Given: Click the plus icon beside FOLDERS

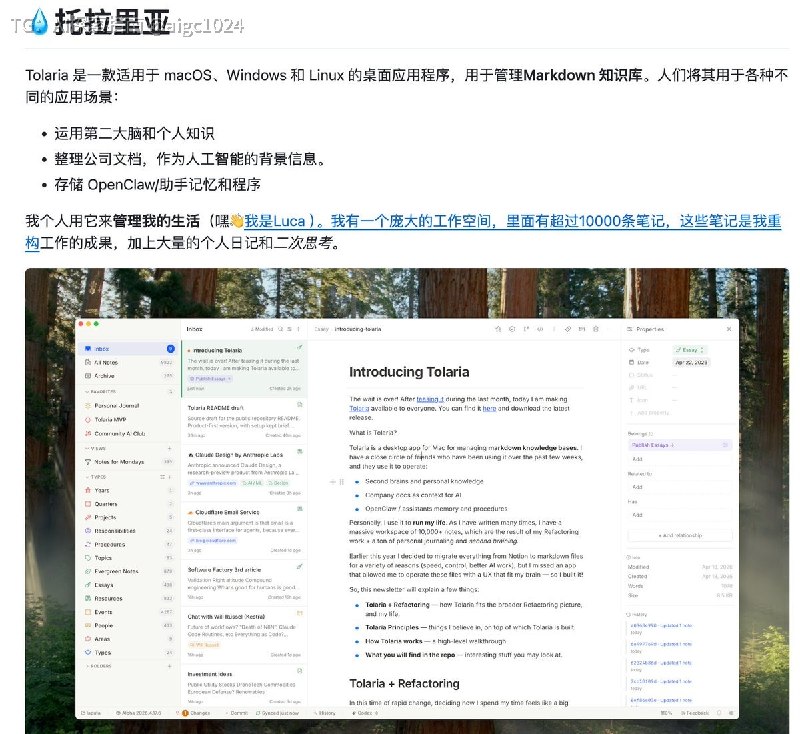Looking at the screenshot, I should [169, 666].
